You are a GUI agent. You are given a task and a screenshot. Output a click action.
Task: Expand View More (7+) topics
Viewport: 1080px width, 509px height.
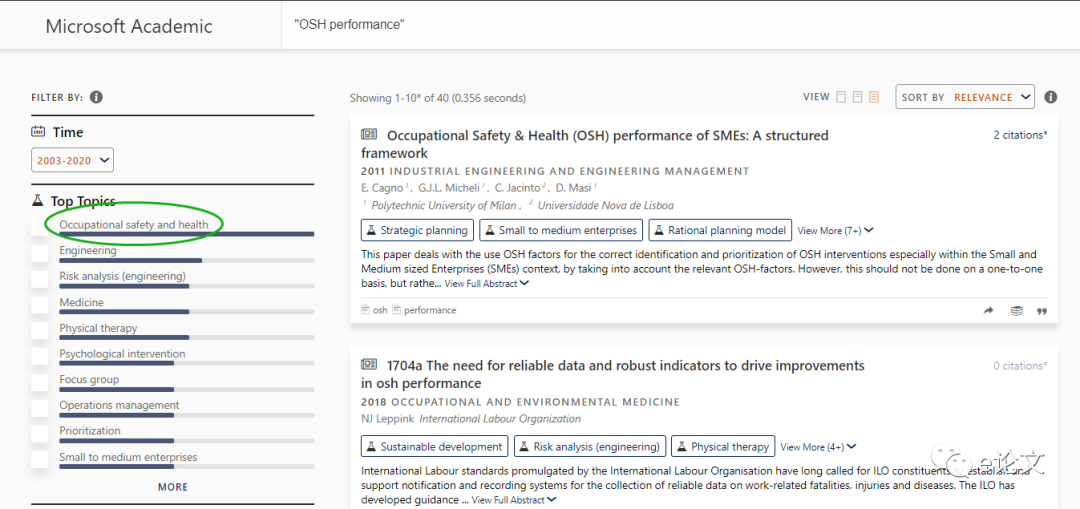click(835, 231)
